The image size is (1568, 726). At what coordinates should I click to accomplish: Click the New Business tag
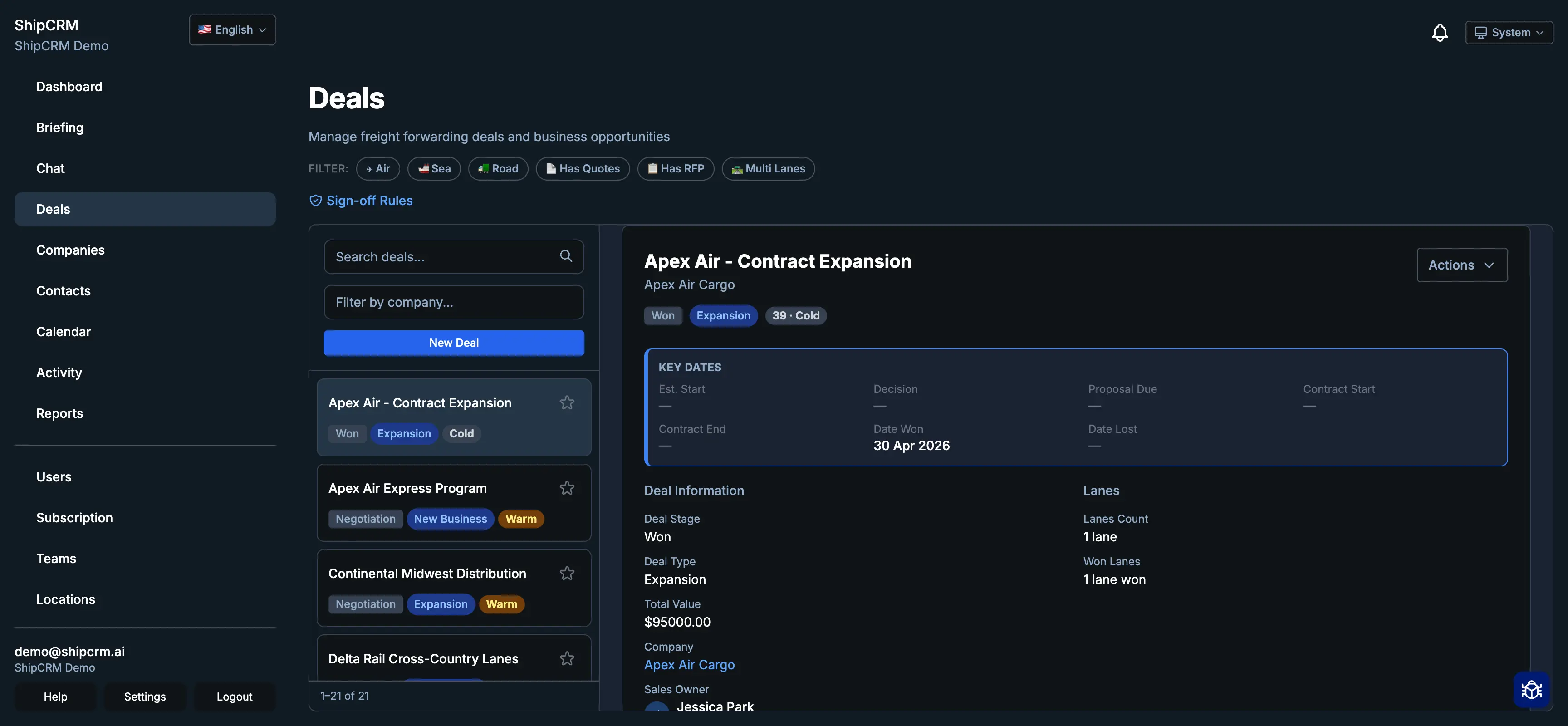click(x=451, y=519)
